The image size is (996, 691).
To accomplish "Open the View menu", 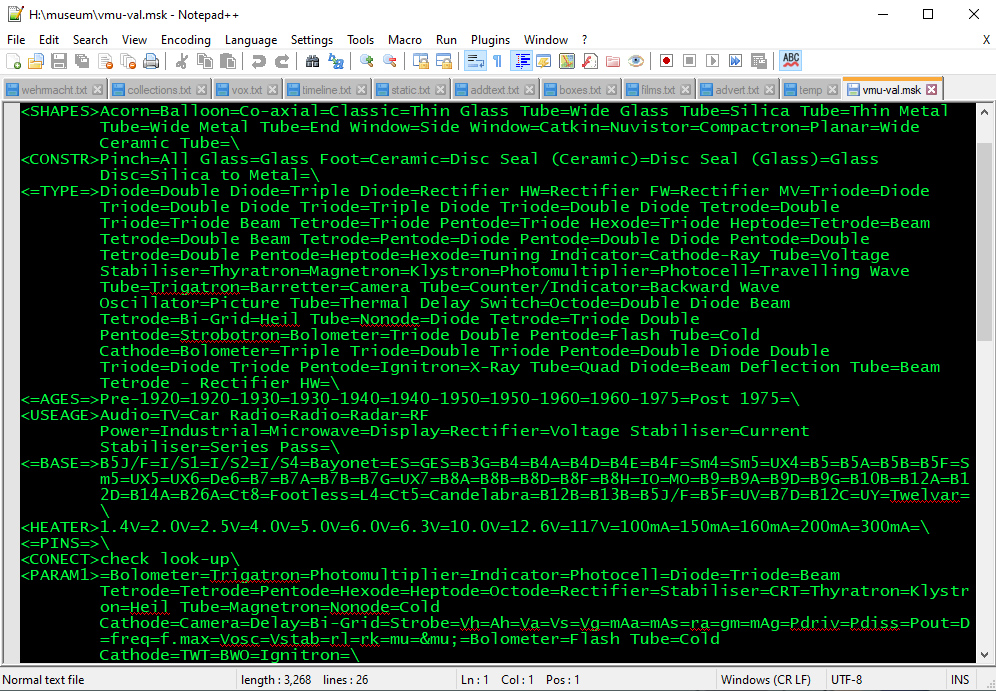I will [134, 40].
